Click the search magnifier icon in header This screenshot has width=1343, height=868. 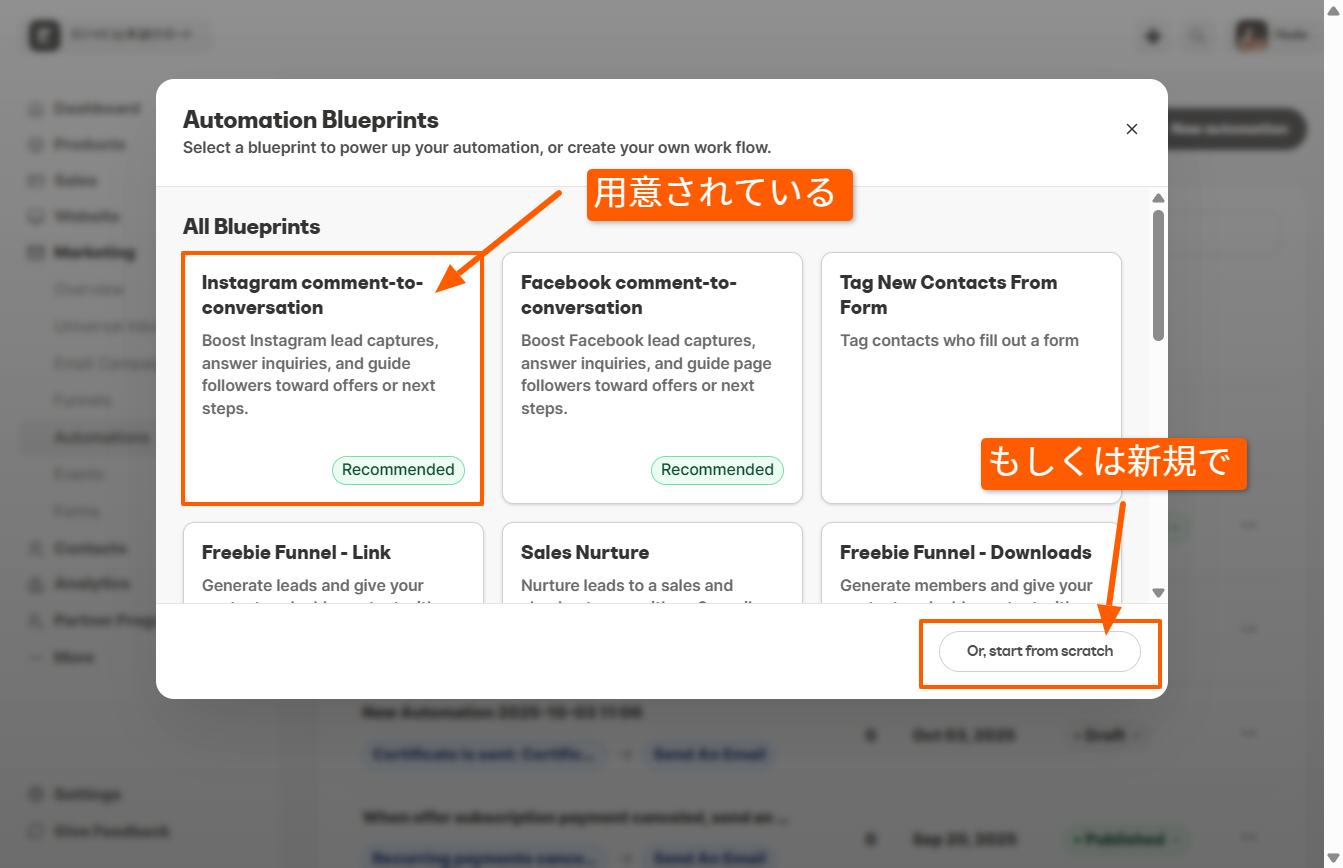pos(1197,36)
